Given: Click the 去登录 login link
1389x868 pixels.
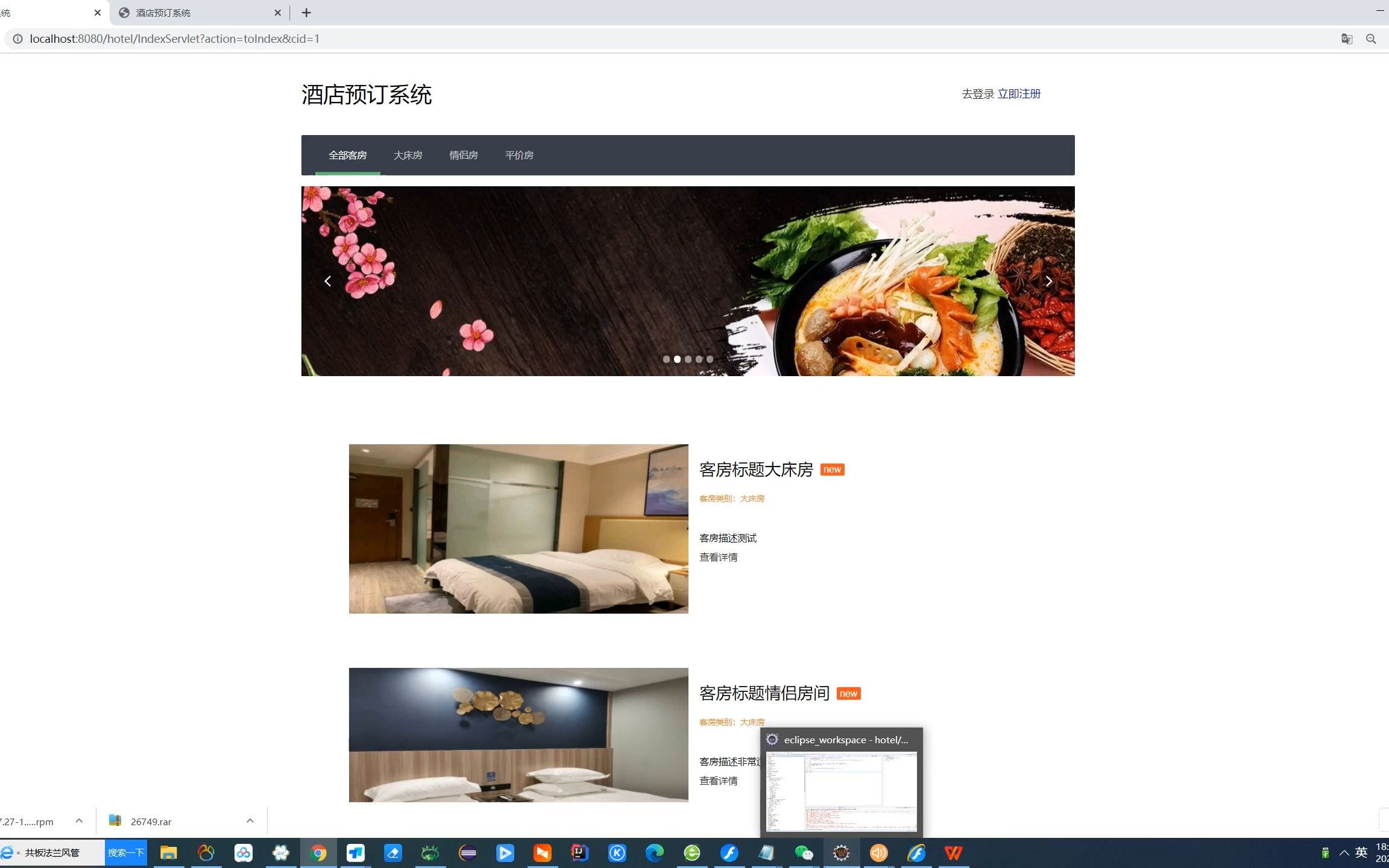Looking at the screenshot, I should tap(975, 93).
